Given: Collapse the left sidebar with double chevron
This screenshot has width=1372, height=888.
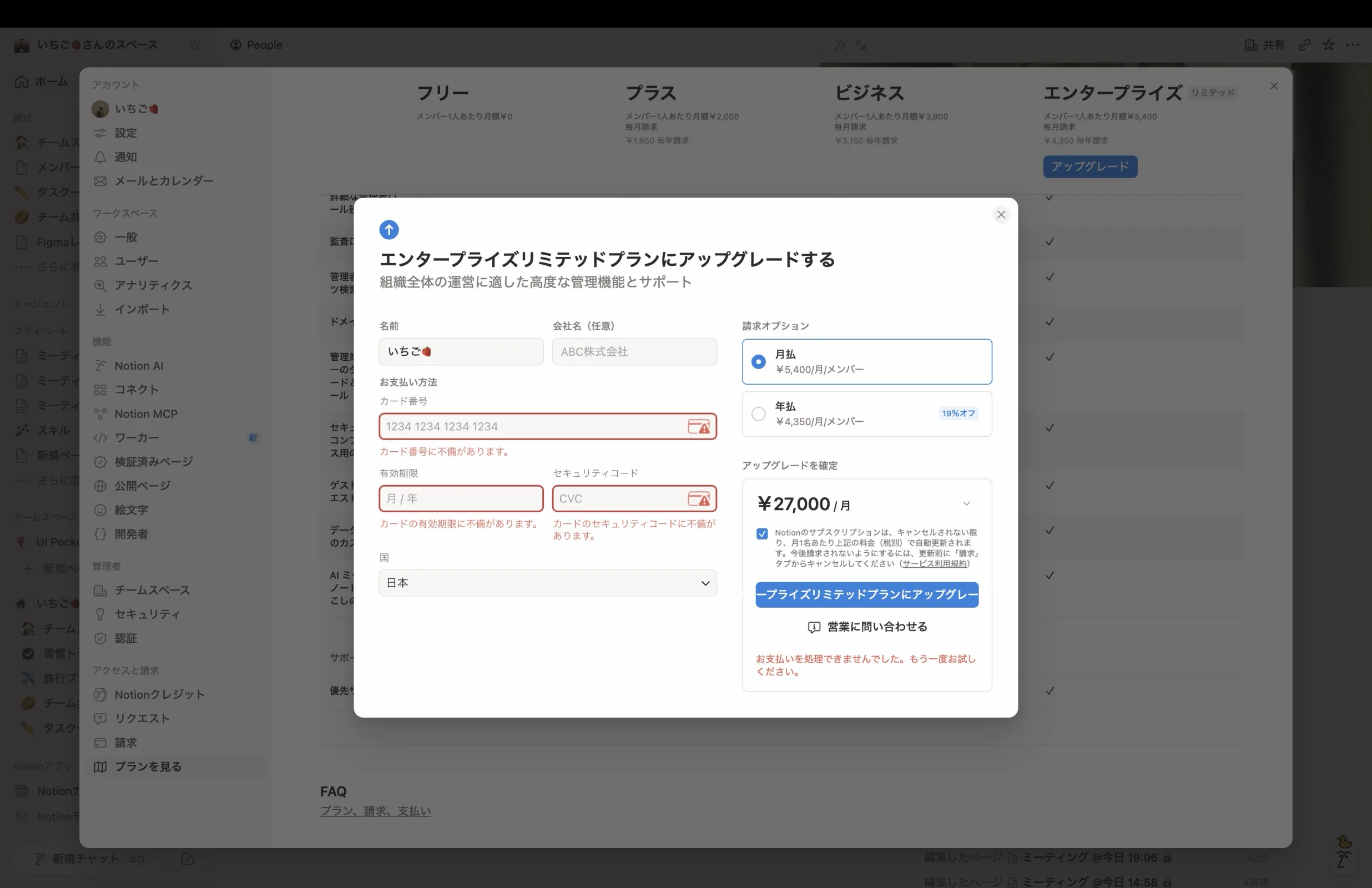Looking at the screenshot, I should pyautogui.click(x=195, y=45).
